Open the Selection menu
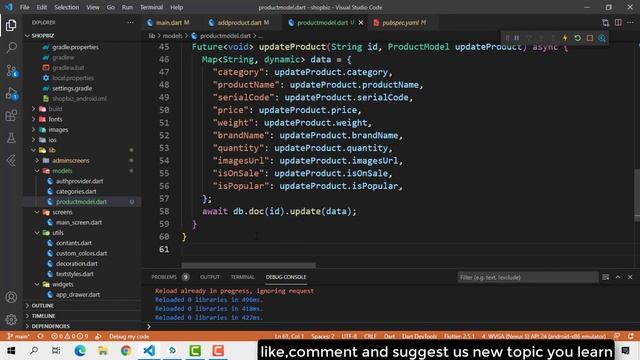 (x=67, y=7)
